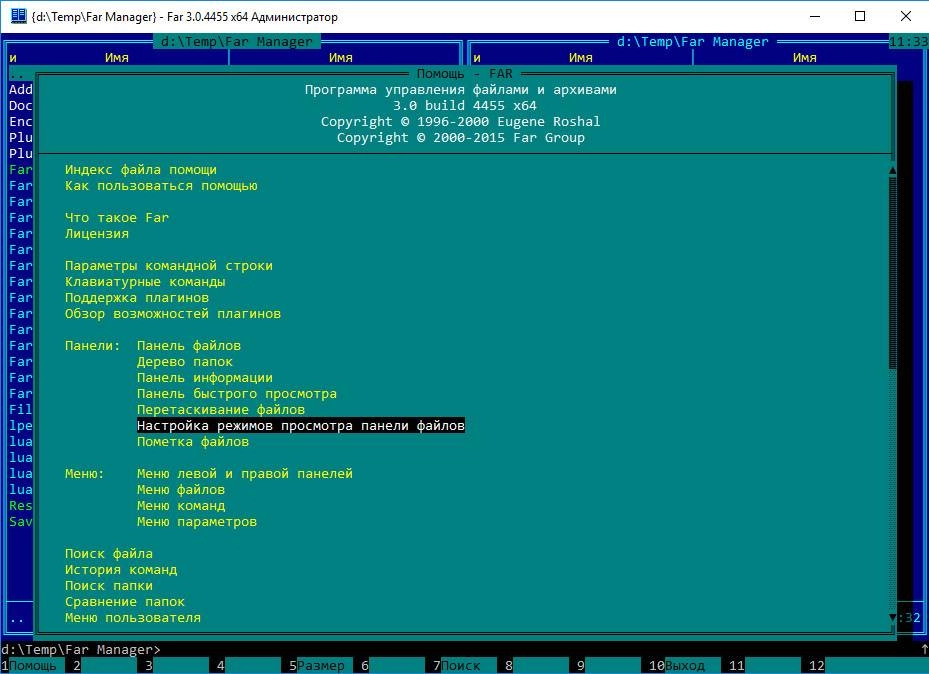Screen dimensions: 929x674
Task: Open 'Клавиатурные команды' help topic
Action: 145,282
